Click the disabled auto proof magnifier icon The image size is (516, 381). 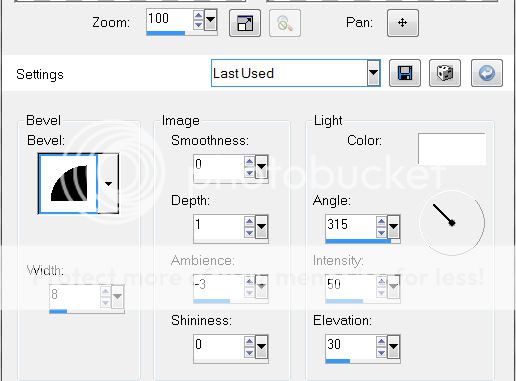pyautogui.click(x=285, y=23)
